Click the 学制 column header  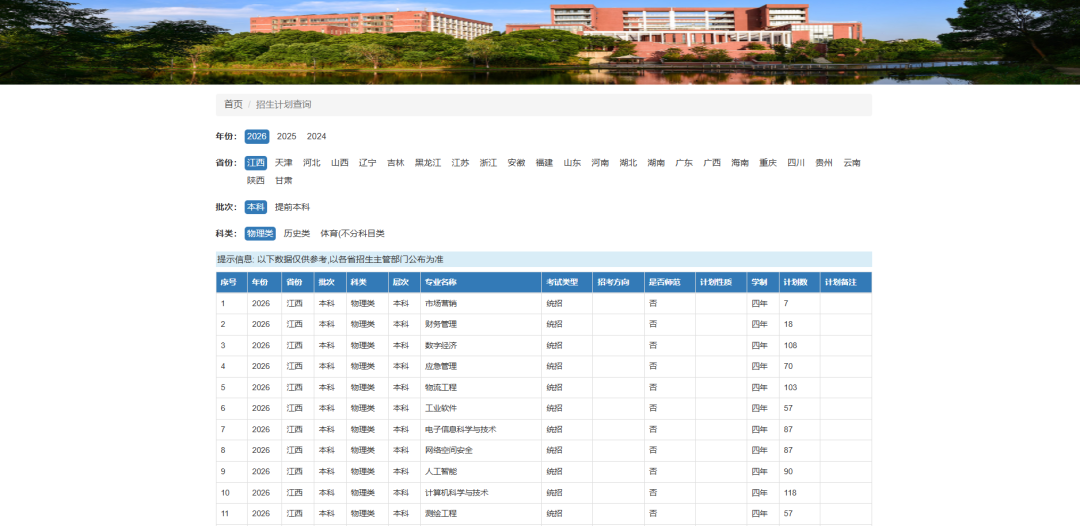[x=763, y=282]
